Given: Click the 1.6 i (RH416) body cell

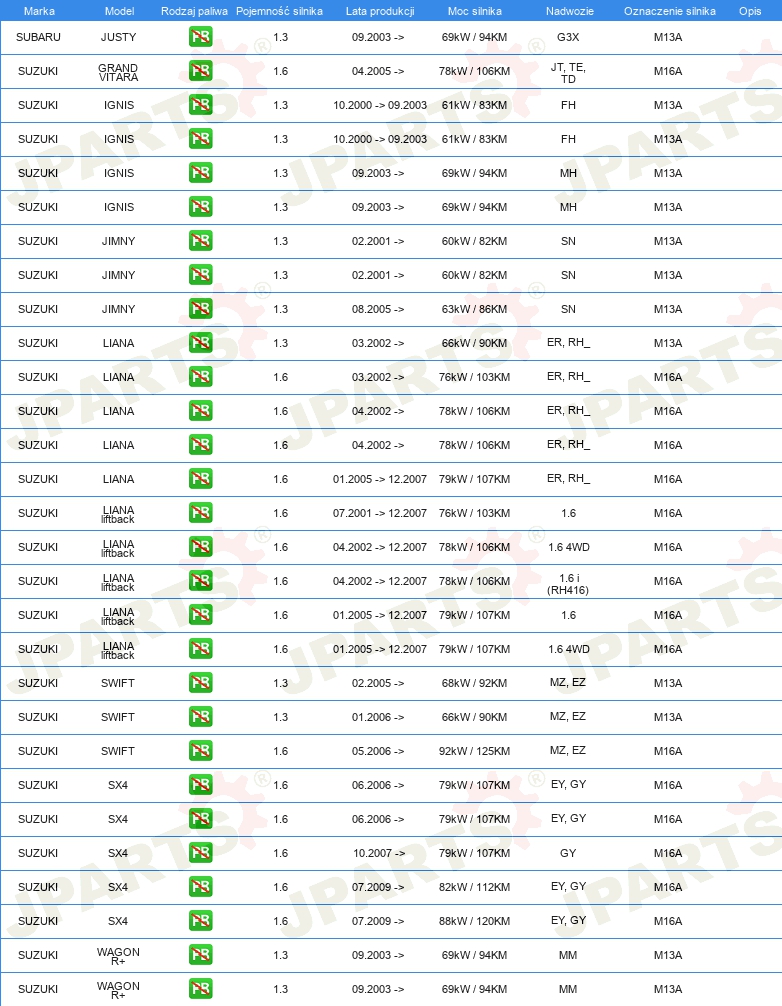Looking at the screenshot, I should click(568, 584).
